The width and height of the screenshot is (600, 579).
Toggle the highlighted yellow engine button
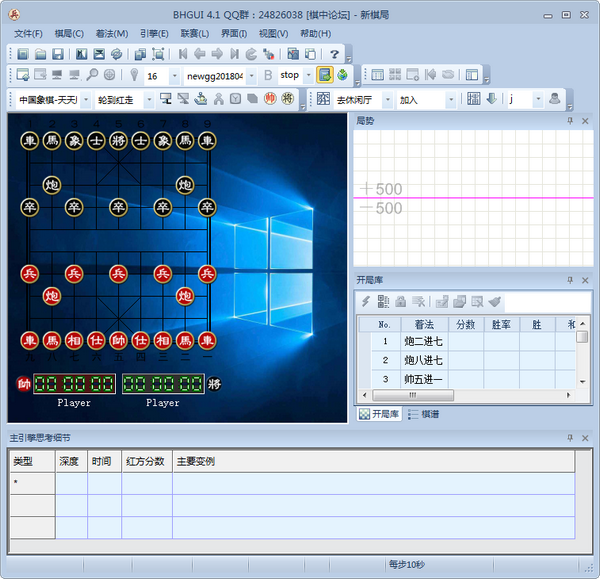[x=325, y=76]
